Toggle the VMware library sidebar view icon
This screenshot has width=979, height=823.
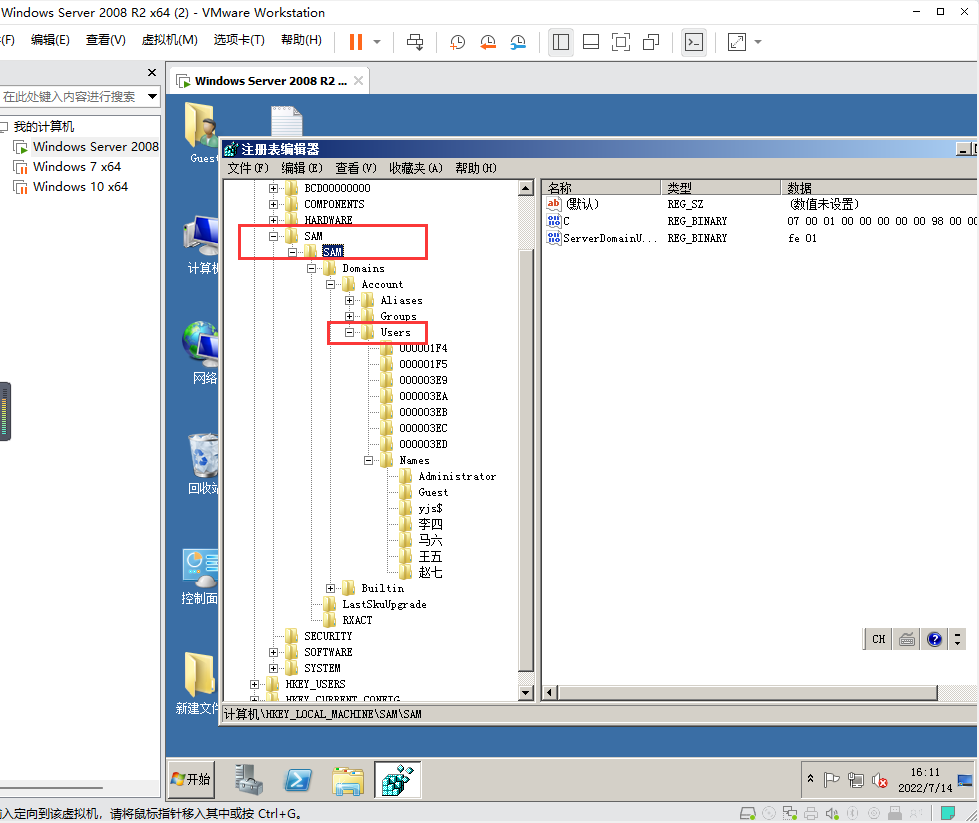tap(561, 42)
